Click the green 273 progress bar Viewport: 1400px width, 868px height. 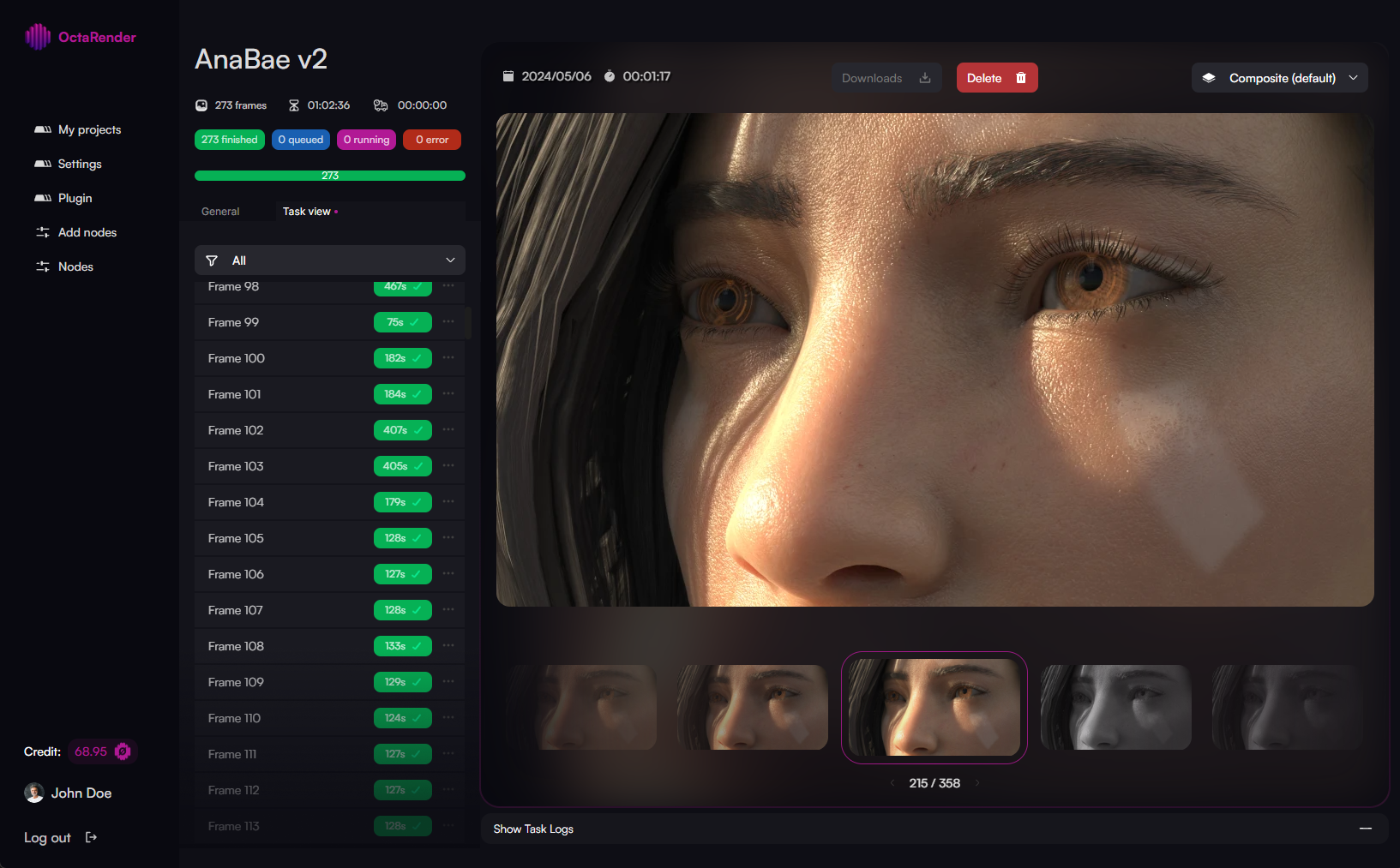330,176
